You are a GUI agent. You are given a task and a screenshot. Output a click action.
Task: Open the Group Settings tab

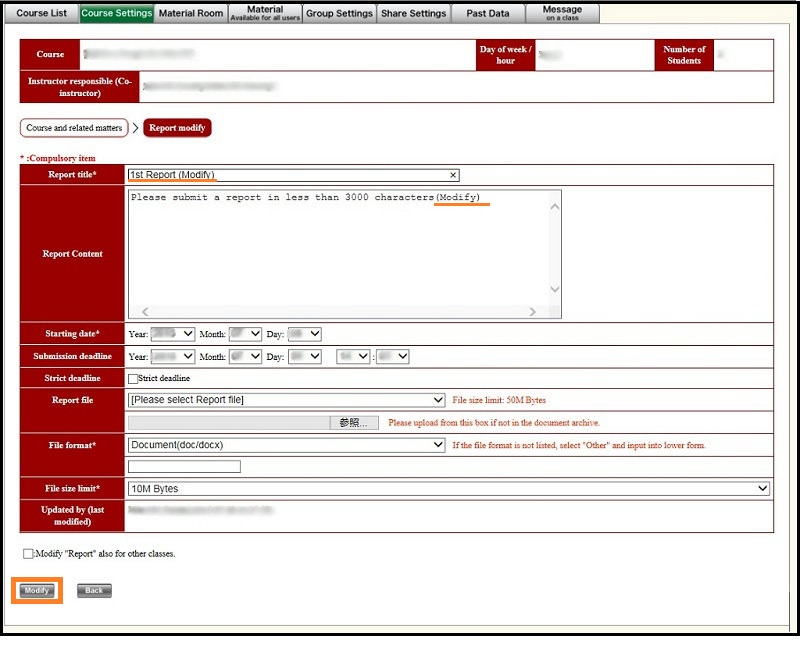click(x=339, y=13)
